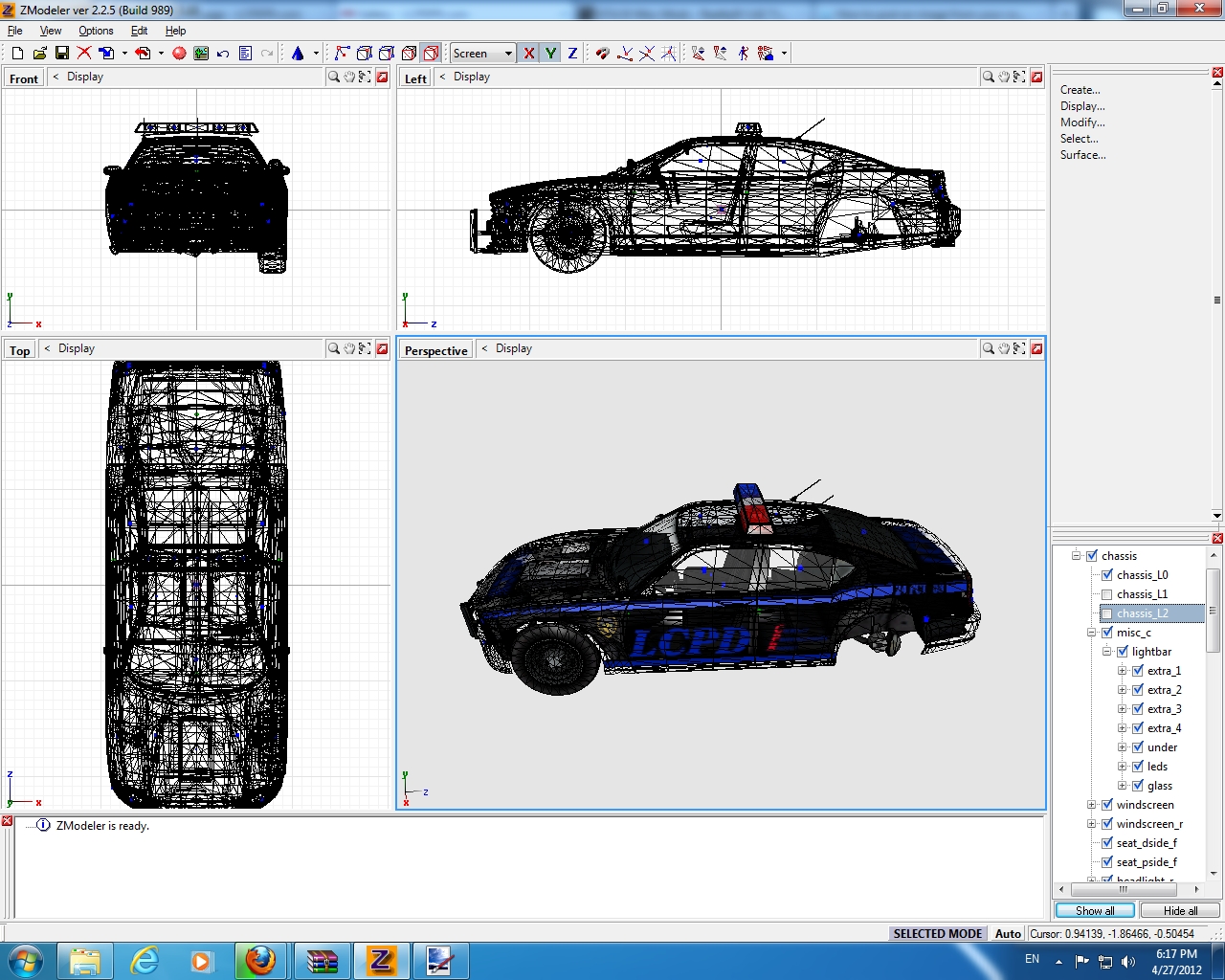
Task: Click the zoom magnifier in Perspective viewport
Action: (x=988, y=348)
